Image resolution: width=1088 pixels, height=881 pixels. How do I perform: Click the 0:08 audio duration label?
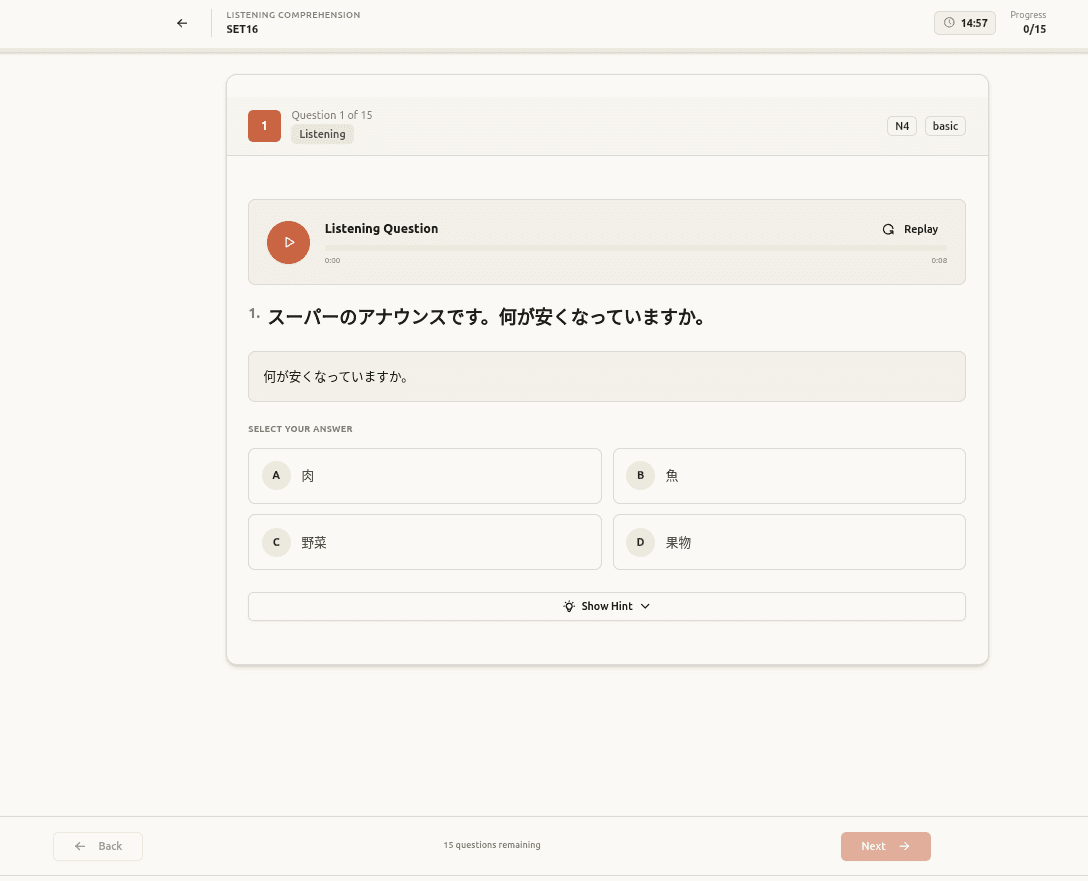pos(939,261)
